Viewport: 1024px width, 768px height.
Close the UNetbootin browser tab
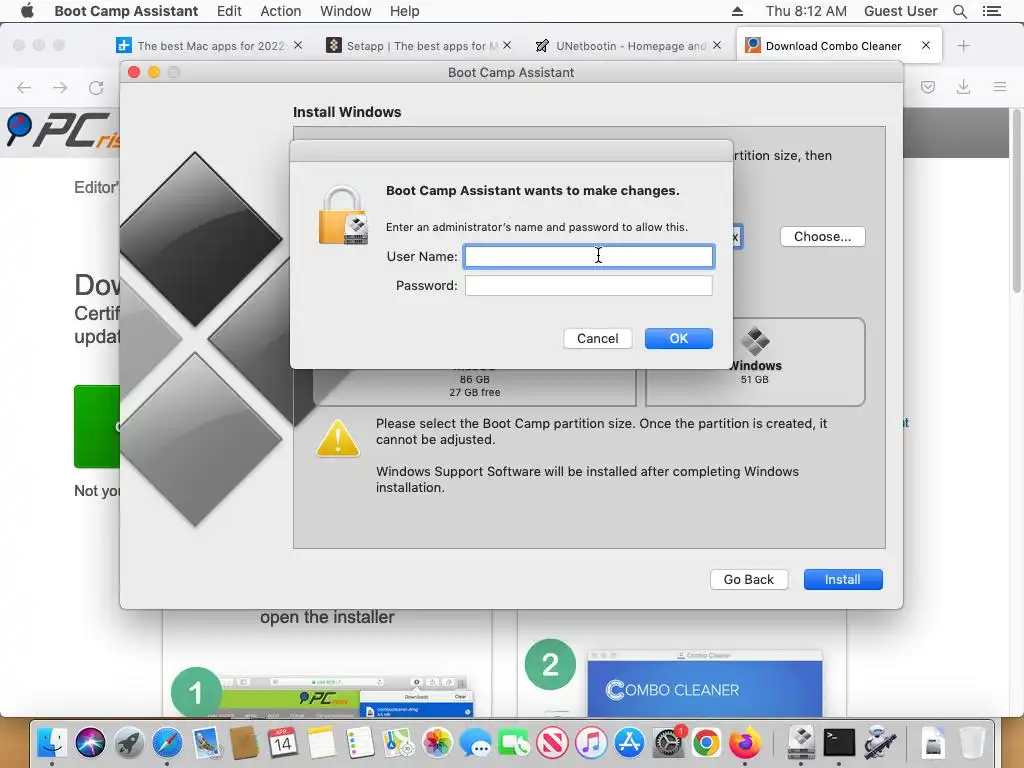click(x=716, y=45)
